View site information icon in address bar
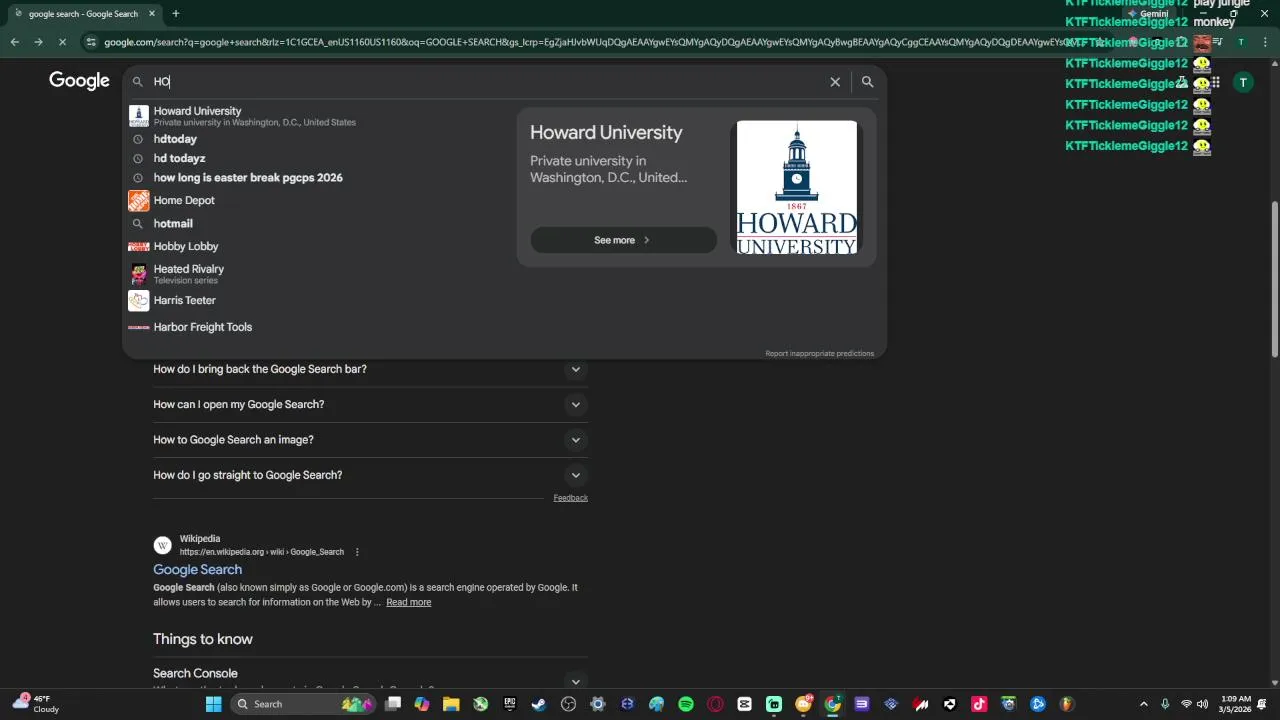This screenshot has width=1280, height=720. pyautogui.click(x=91, y=42)
